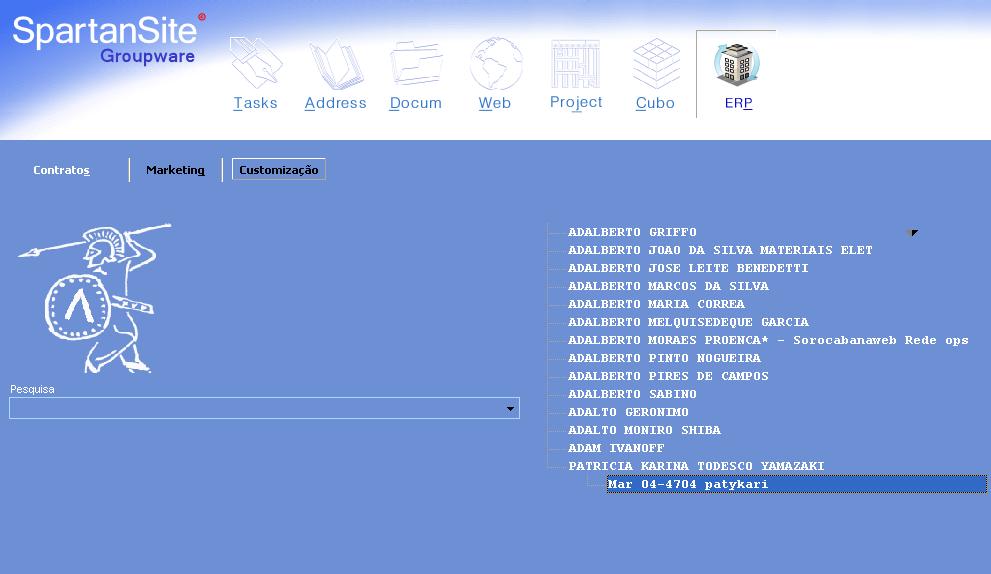Image resolution: width=991 pixels, height=574 pixels.
Task: Select ADALTO MONIRO SHIBA
Action: [x=644, y=430]
